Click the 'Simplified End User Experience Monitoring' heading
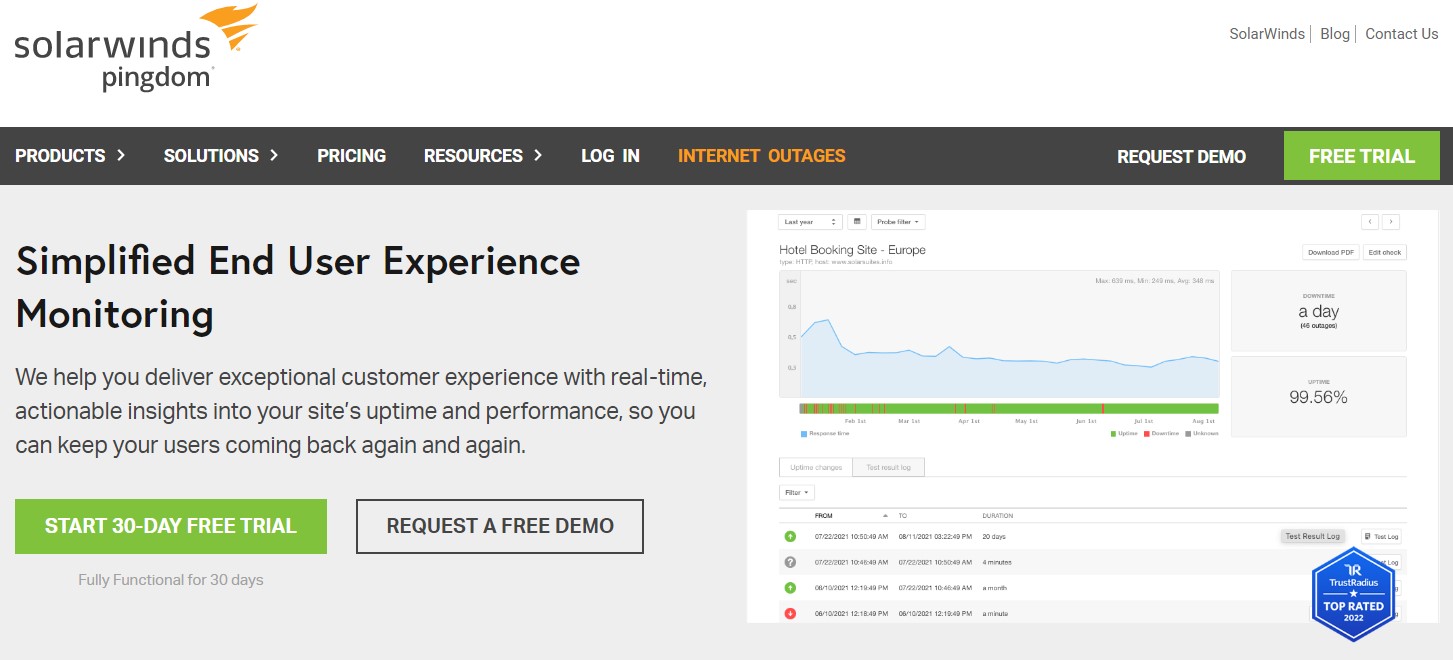Screen dimensions: 1453x660 point(298,288)
